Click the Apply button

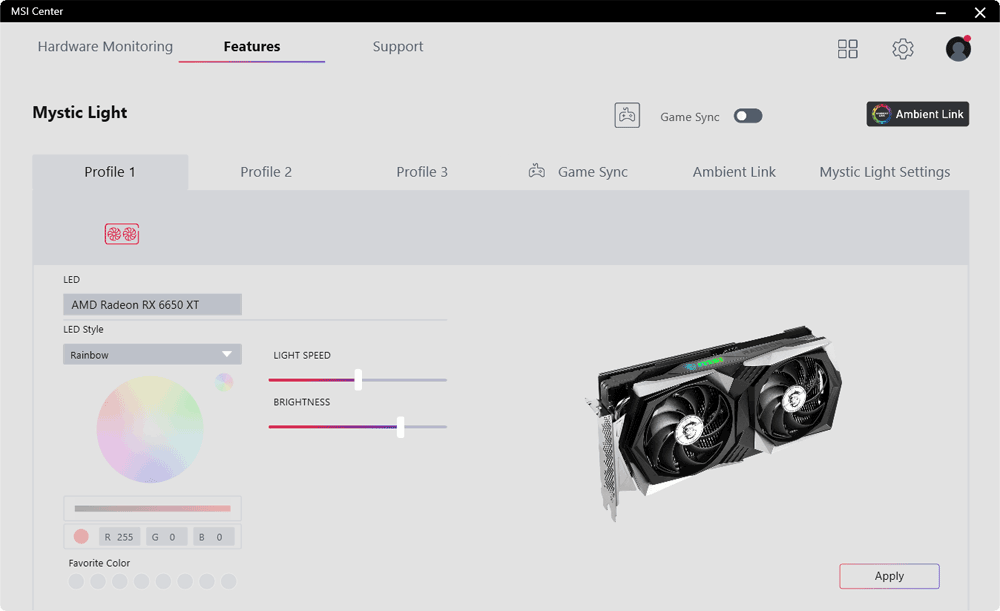(889, 576)
